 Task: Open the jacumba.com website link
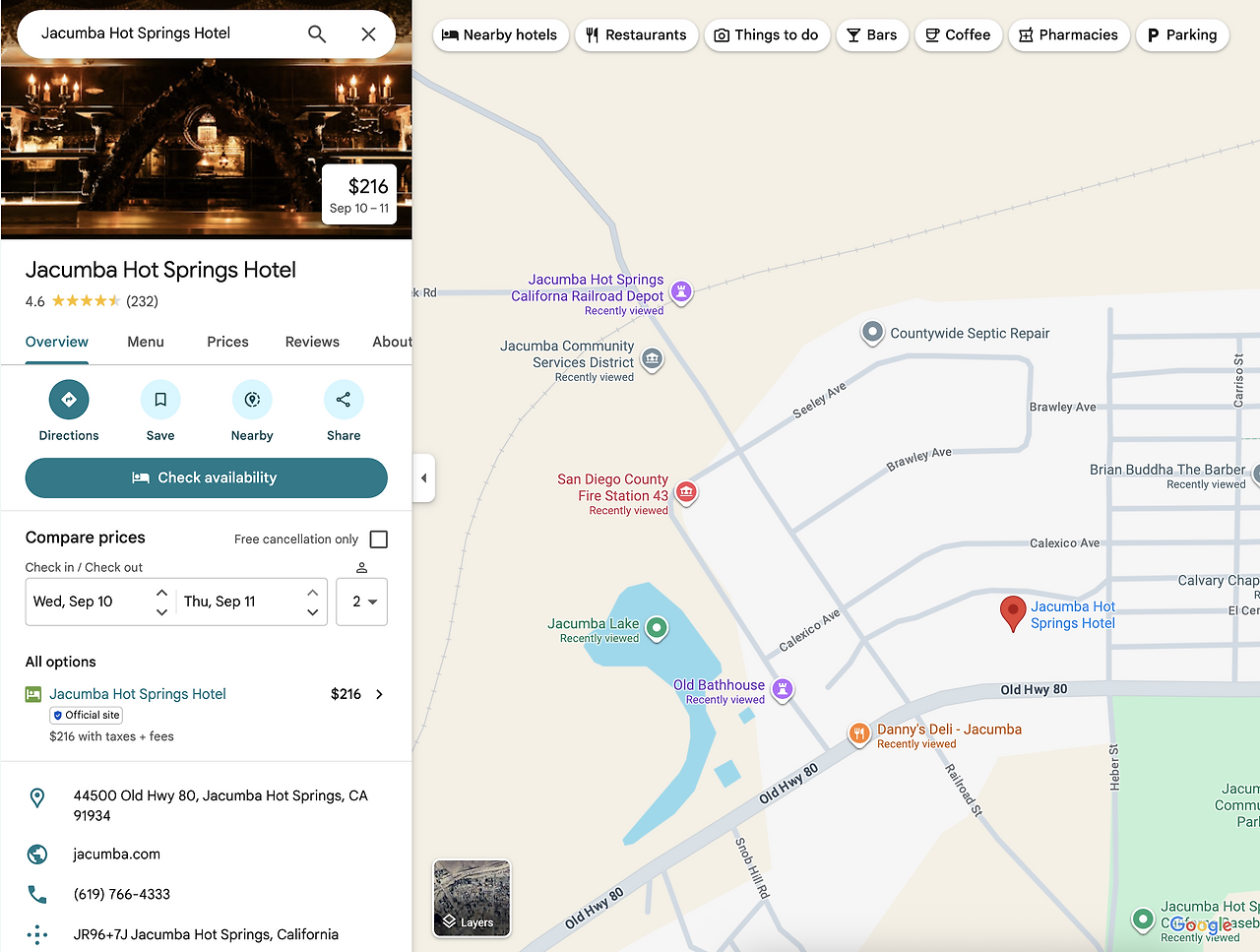pos(116,854)
